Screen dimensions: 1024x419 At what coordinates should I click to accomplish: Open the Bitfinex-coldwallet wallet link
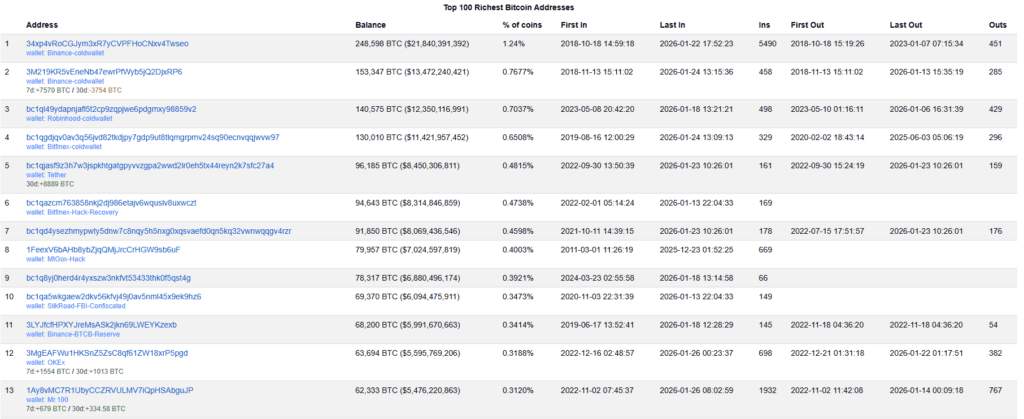[x=65, y=145]
